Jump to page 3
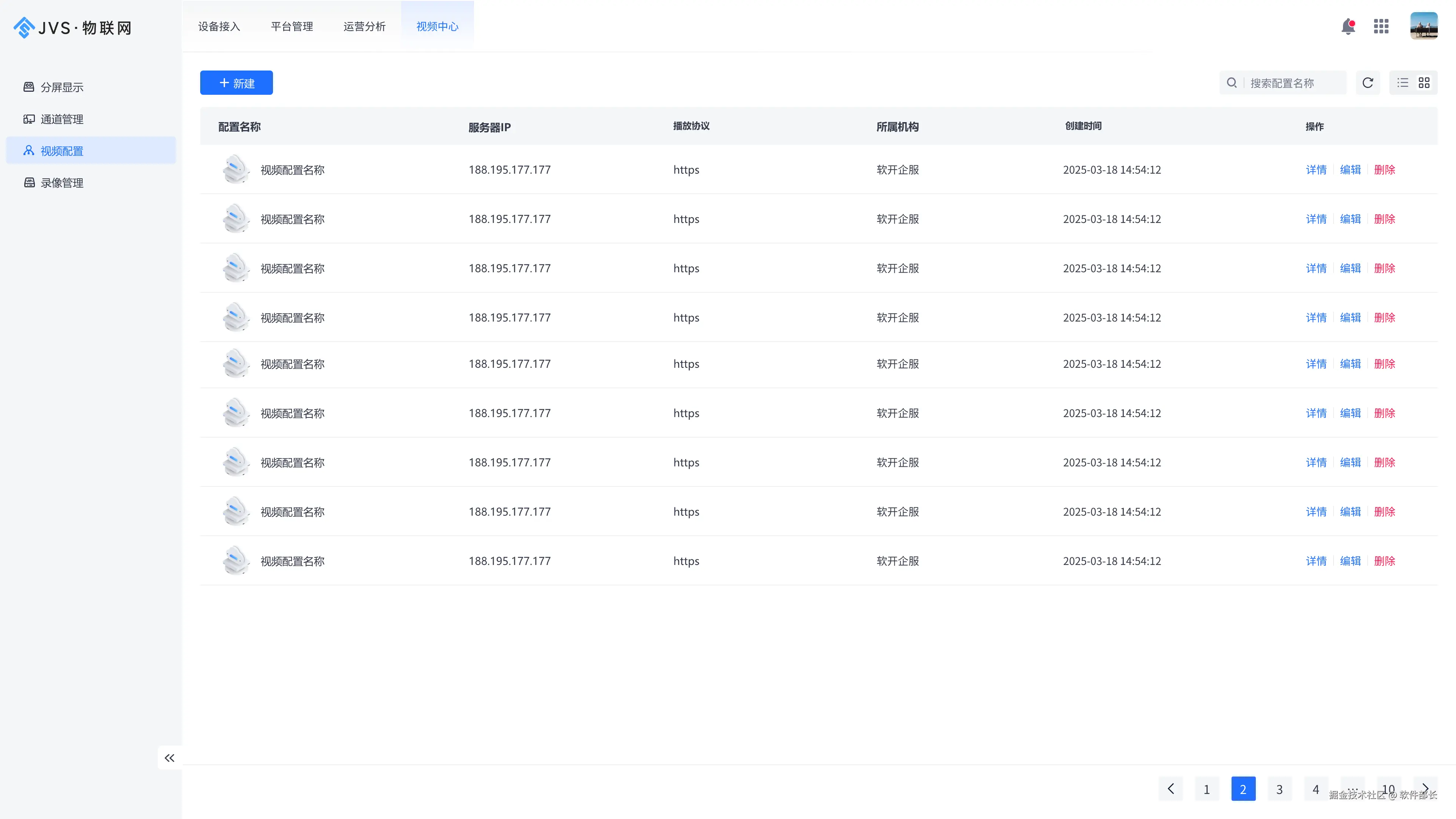 [x=1279, y=789]
